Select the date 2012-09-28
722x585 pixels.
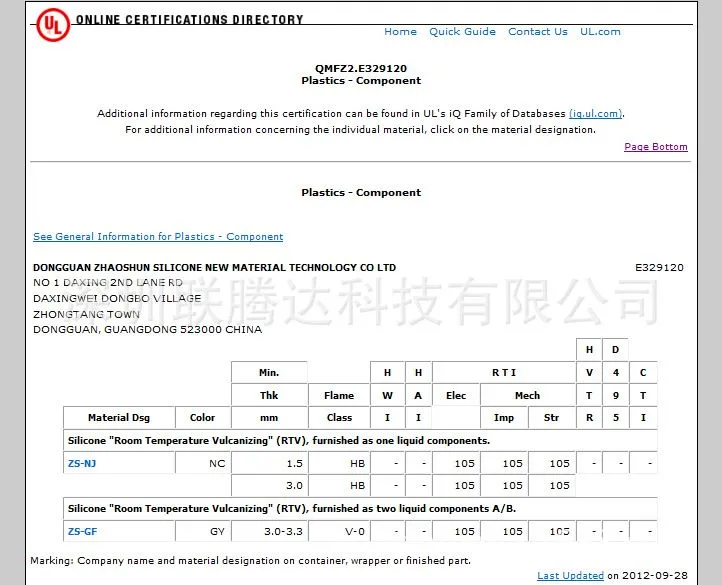pos(655,576)
